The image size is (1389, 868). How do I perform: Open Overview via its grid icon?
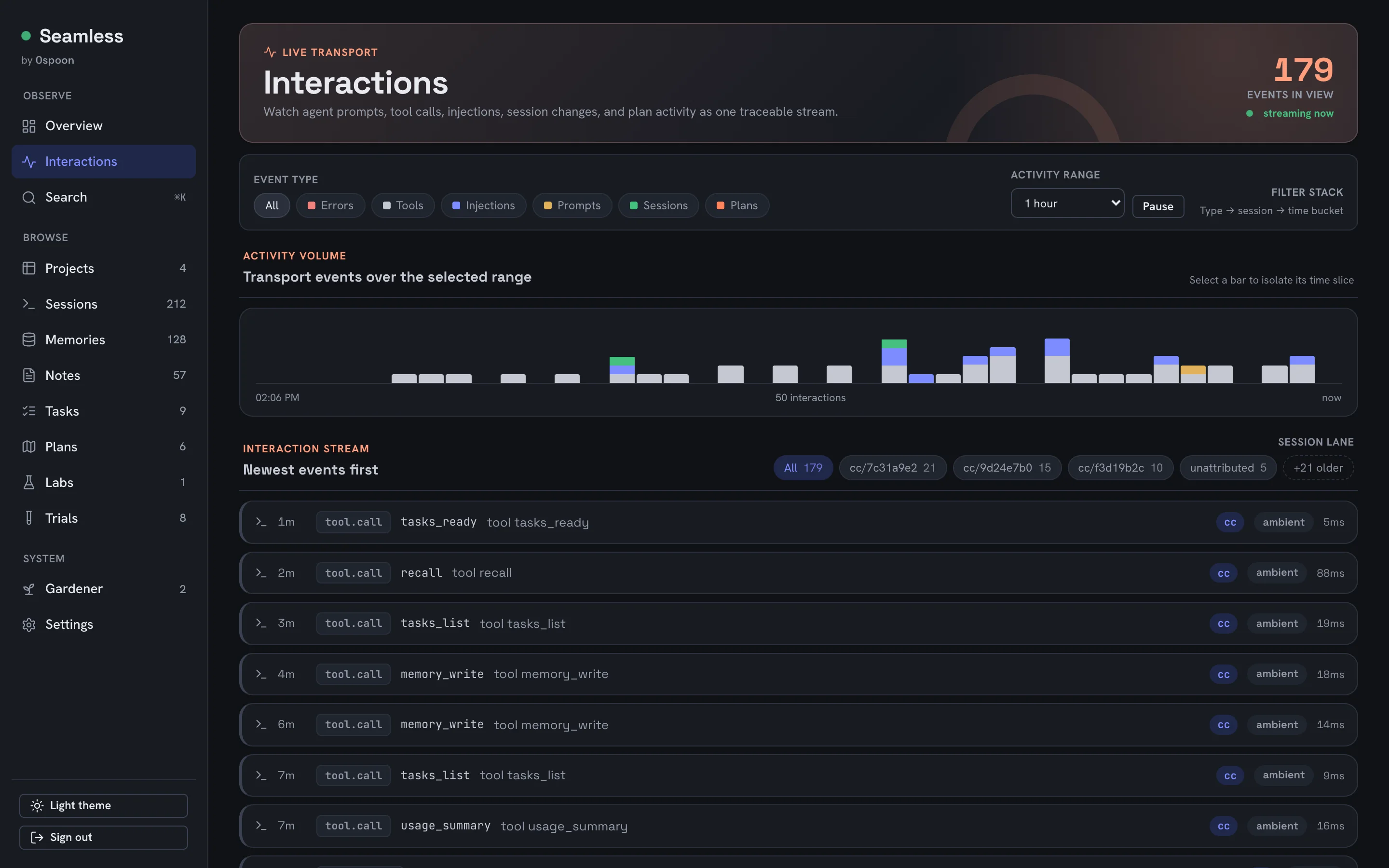point(29,126)
